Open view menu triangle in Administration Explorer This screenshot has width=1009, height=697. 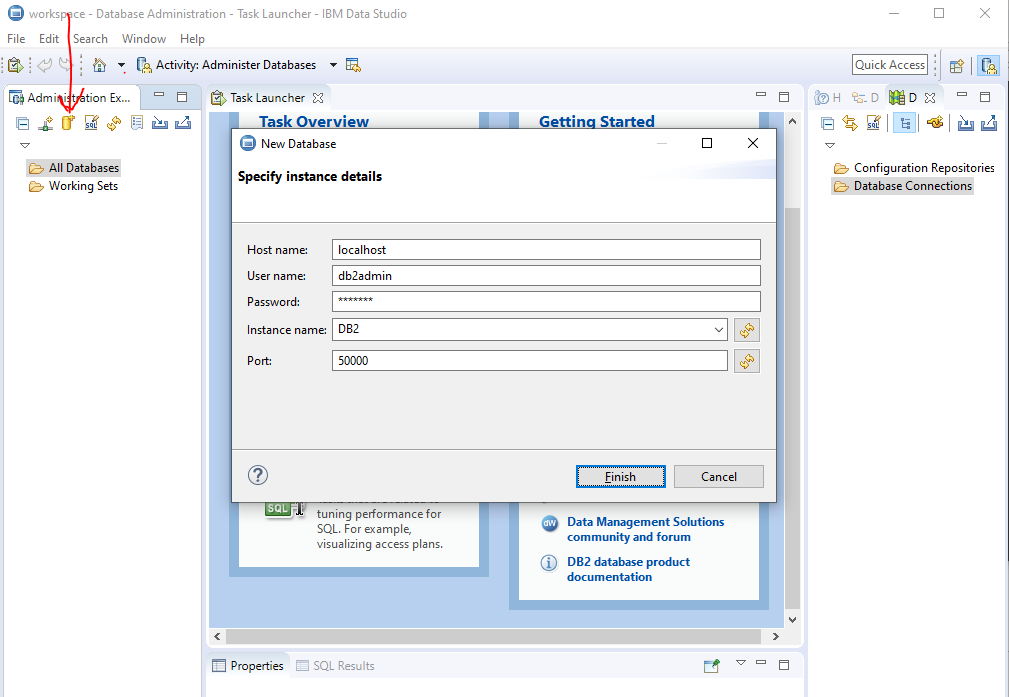25,145
